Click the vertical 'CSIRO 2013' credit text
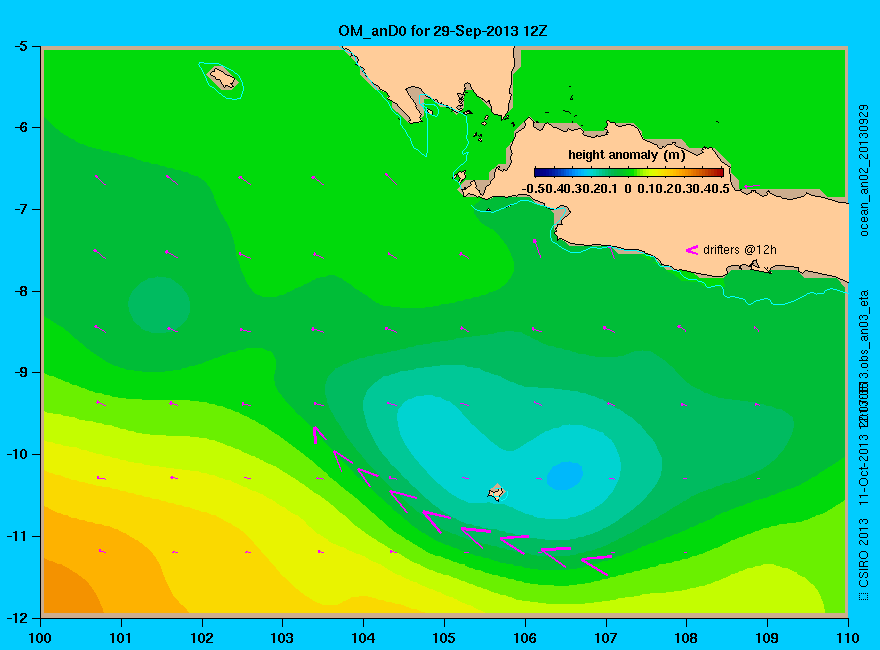The height and width of the screenshot is (650, 880). [864, 553]
